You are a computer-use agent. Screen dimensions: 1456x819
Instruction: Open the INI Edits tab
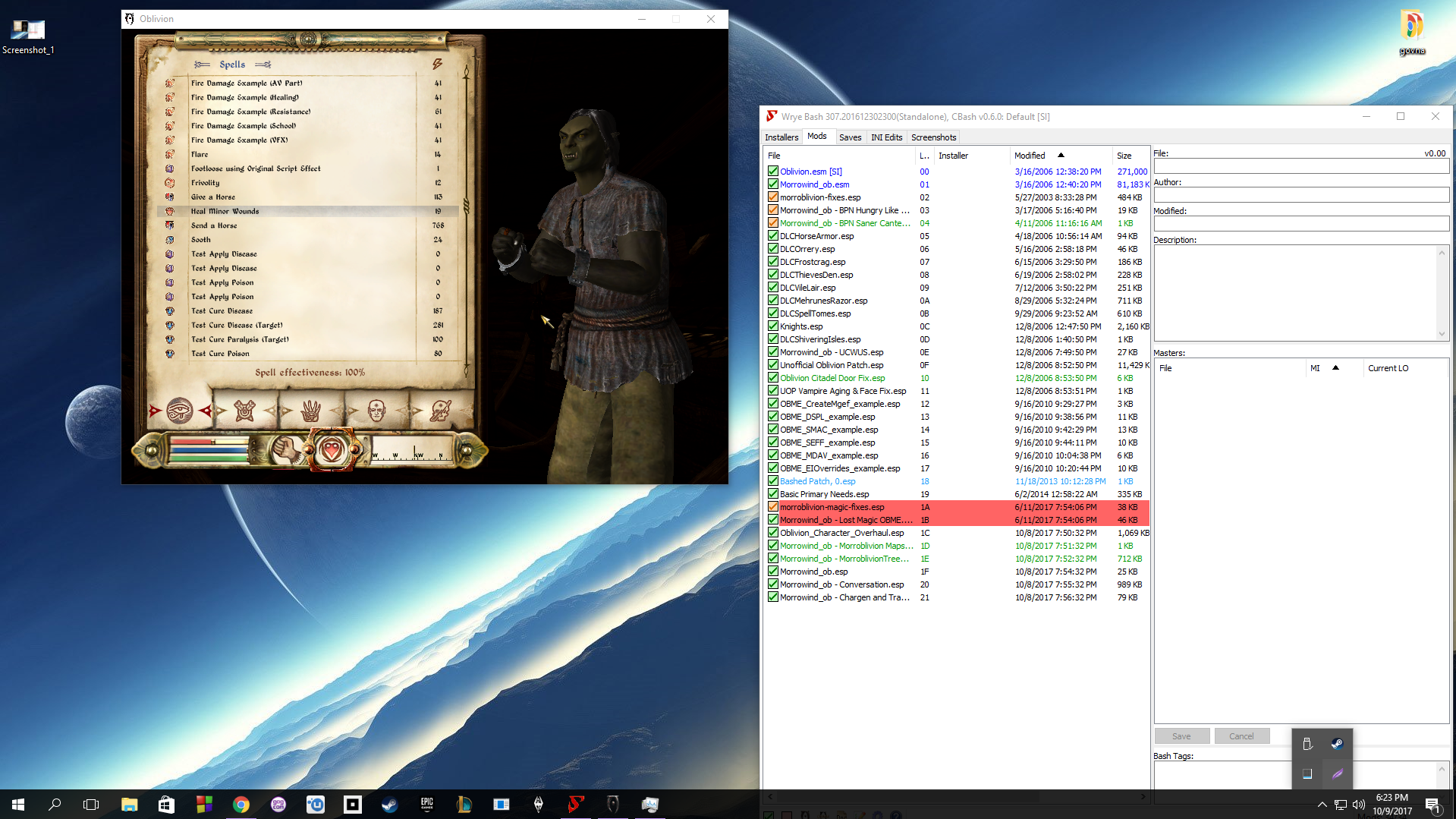(886, 137)
